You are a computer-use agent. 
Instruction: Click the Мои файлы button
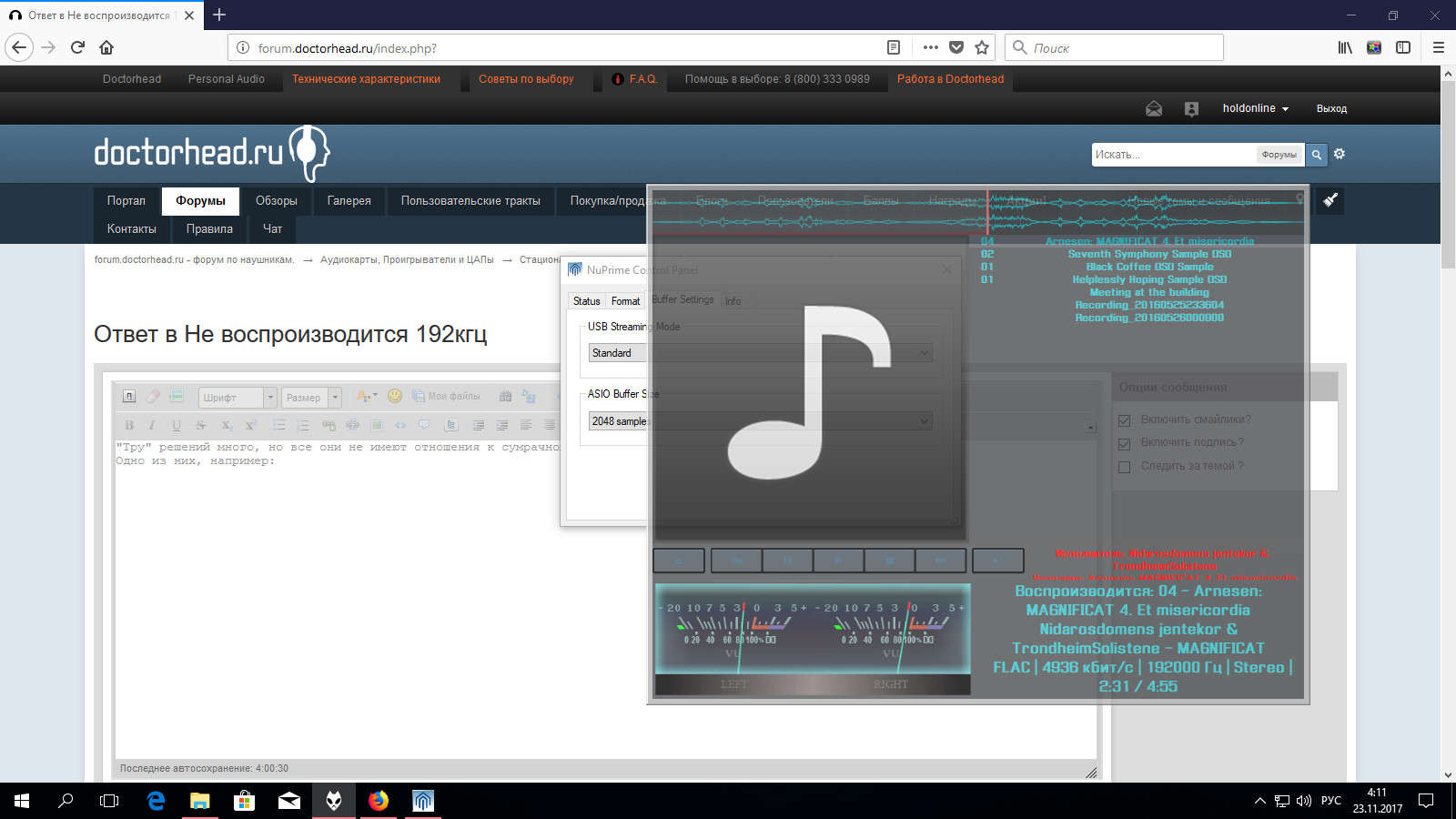pyautogui.click(x=446, y=396)
